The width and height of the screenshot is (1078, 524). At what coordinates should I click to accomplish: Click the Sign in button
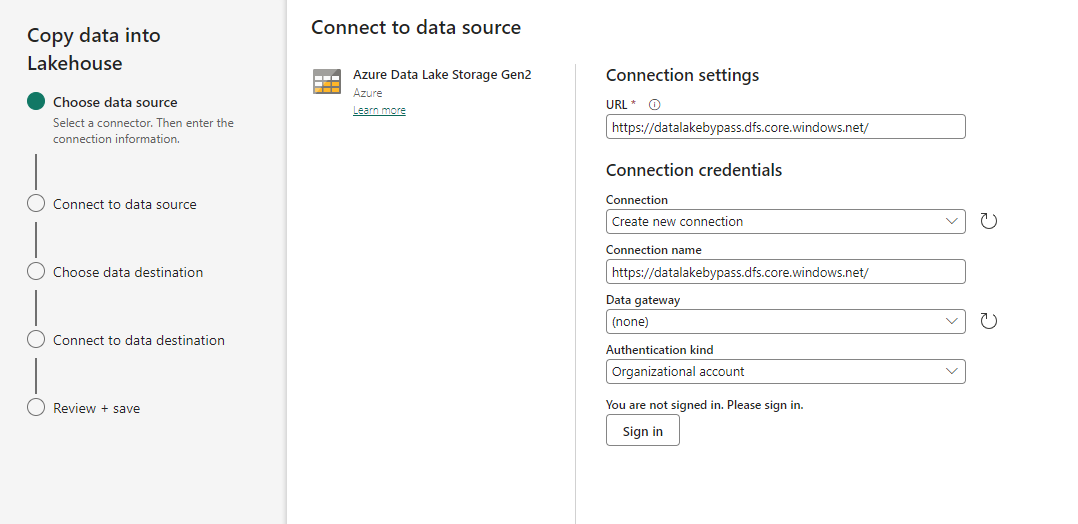pyautogui.click(x=642, y=431)
